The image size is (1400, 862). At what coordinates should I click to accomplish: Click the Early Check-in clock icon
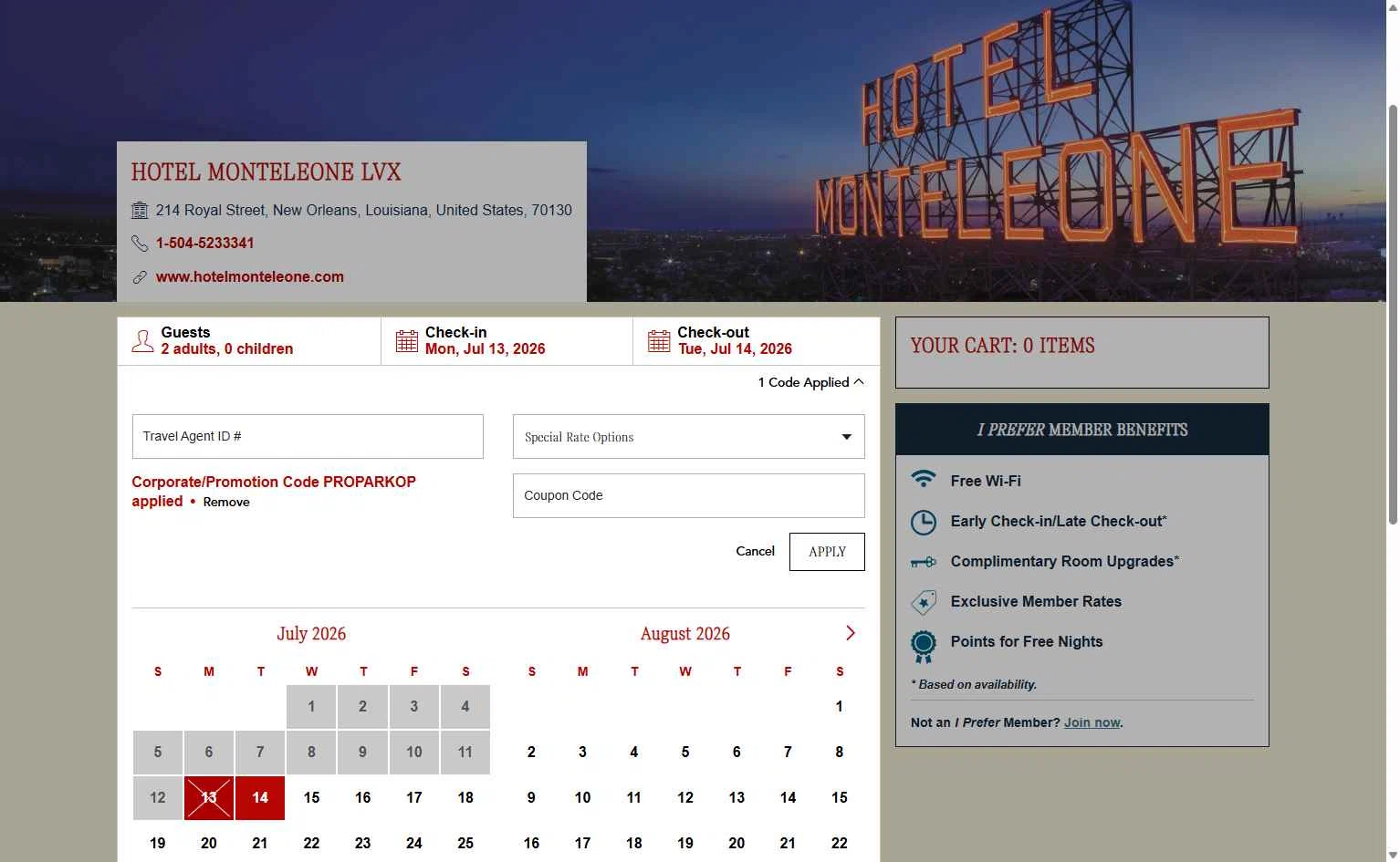point(924,522)
